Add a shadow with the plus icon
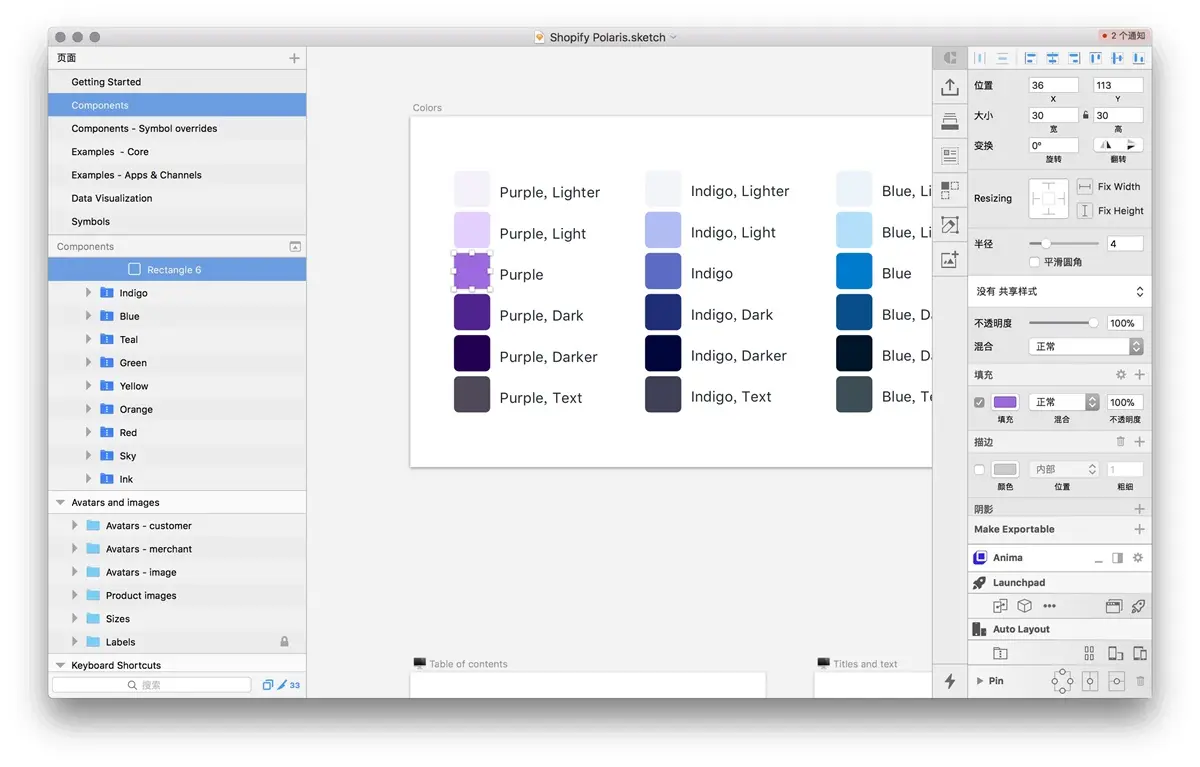Viewport: 1200px width, 767px height. (1139, 509)
